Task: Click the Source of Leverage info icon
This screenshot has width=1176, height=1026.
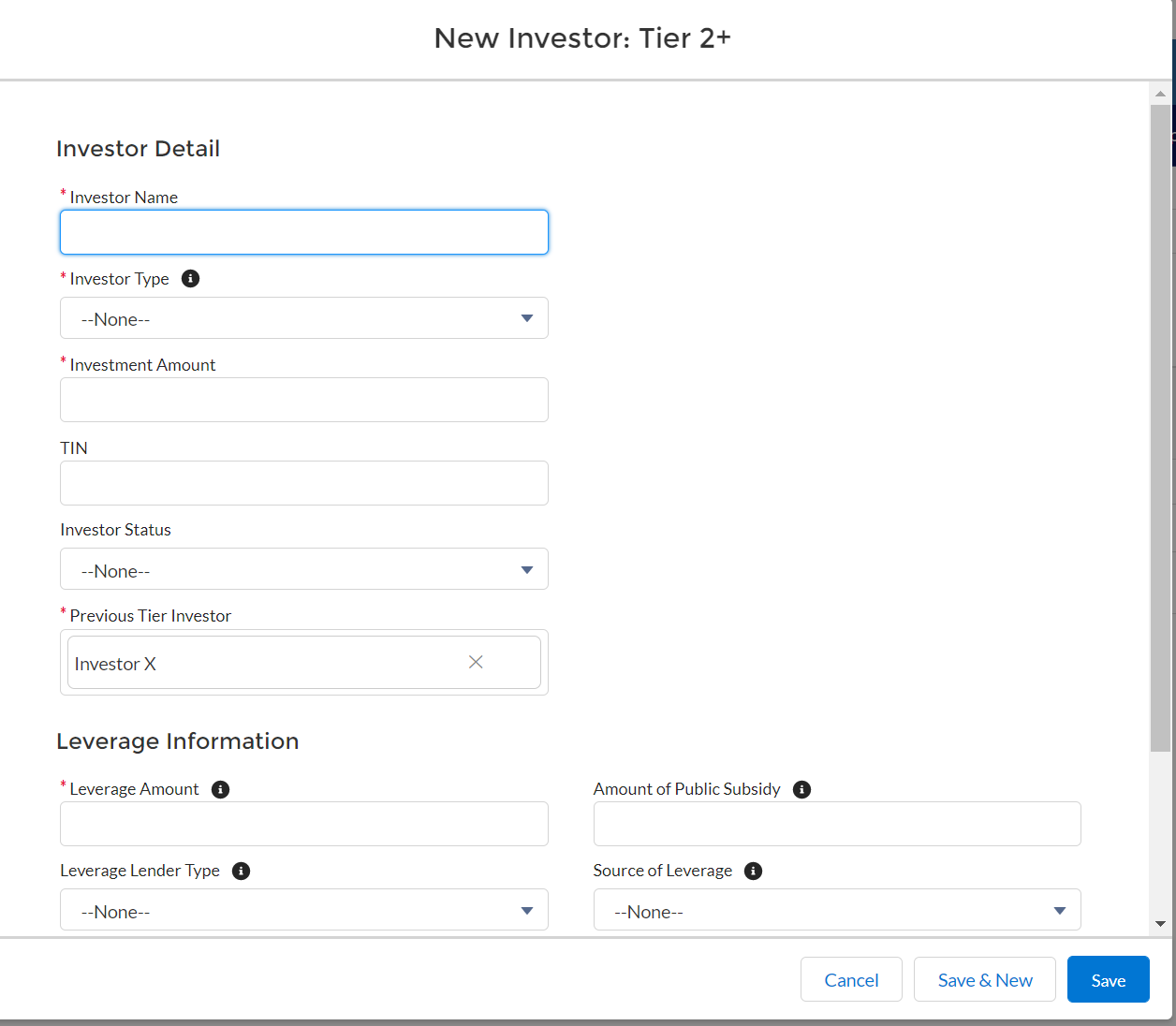Action: (x=753, y=871)
